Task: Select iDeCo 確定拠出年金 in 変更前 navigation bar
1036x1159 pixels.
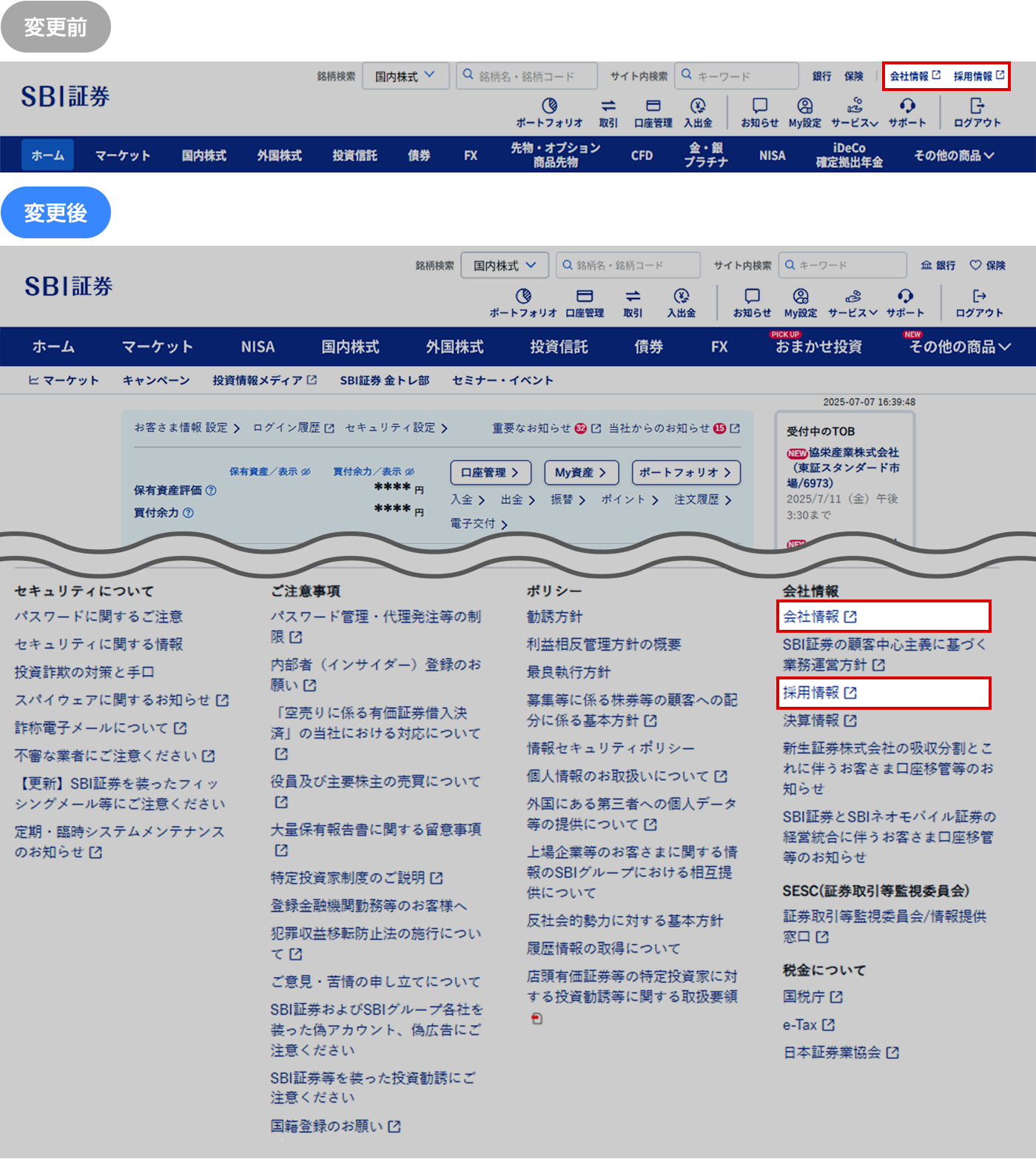Action: coord(850,155)
